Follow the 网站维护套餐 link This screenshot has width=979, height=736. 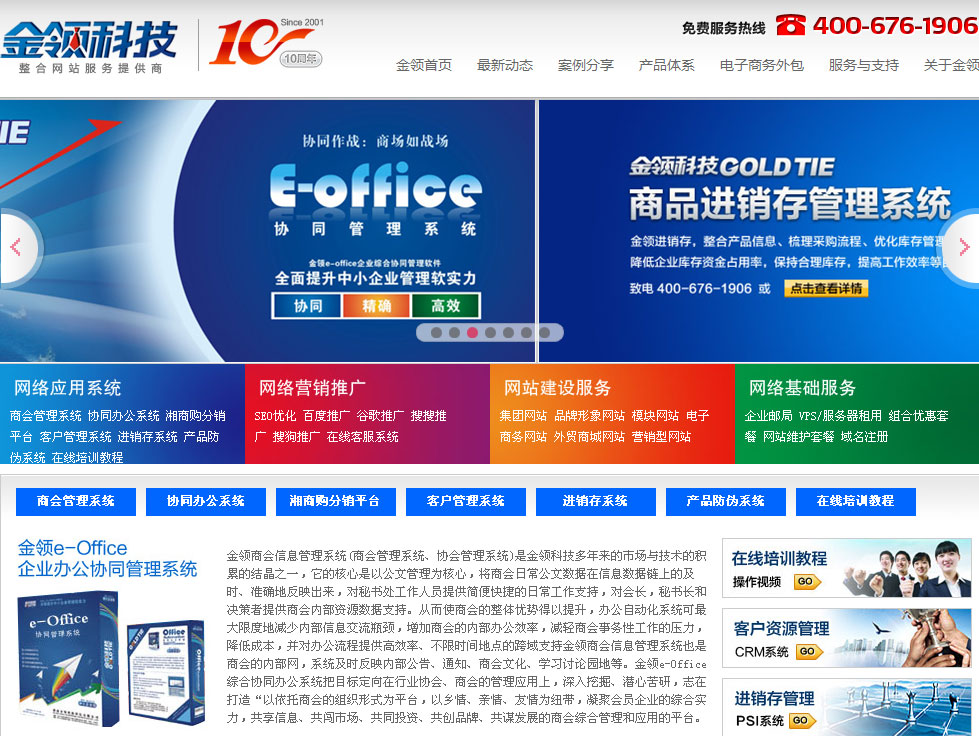[799, 437]
